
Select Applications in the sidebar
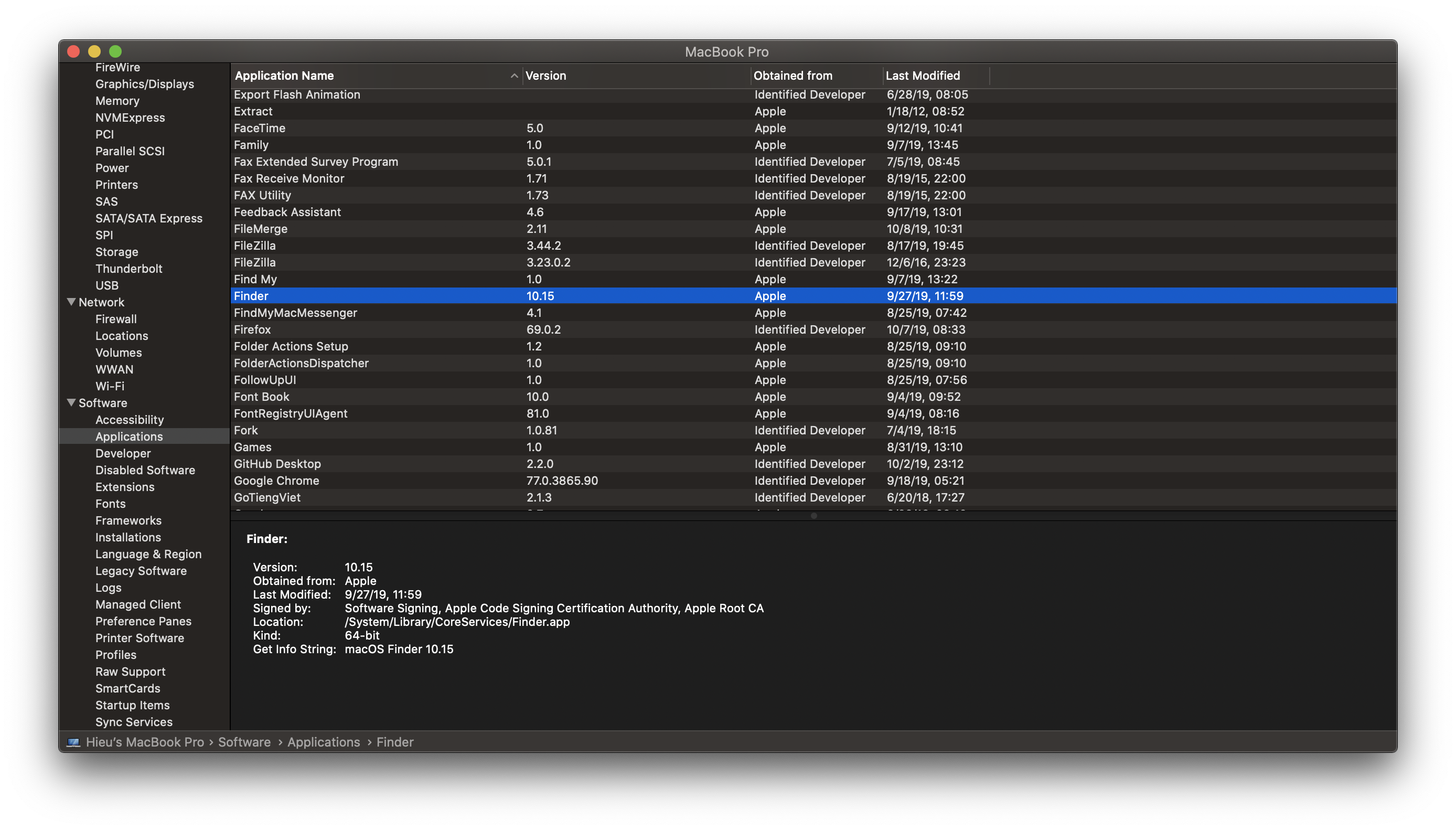coord(129,436)
